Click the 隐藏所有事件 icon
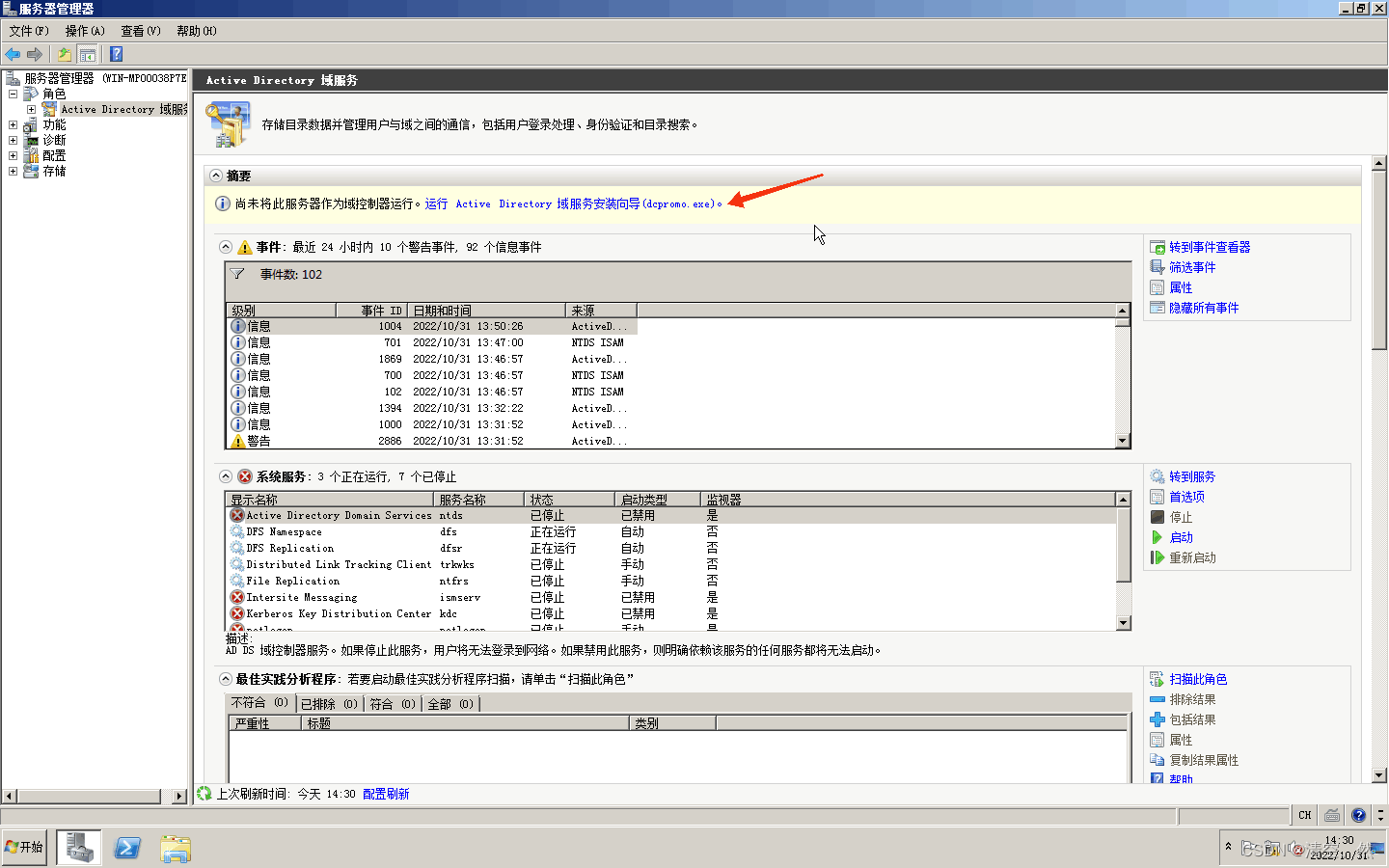This screenshot has height=868, width=1389. coord(1157,308)
